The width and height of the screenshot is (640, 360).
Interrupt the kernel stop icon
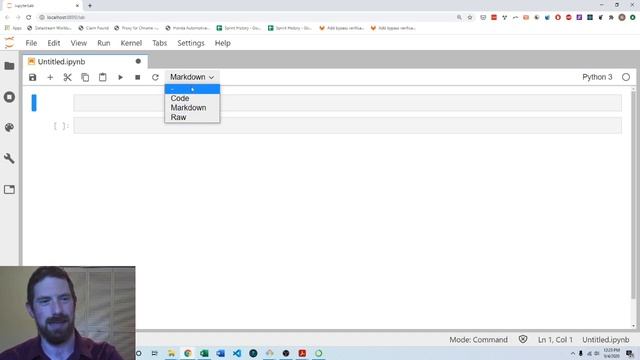point(138,77)
